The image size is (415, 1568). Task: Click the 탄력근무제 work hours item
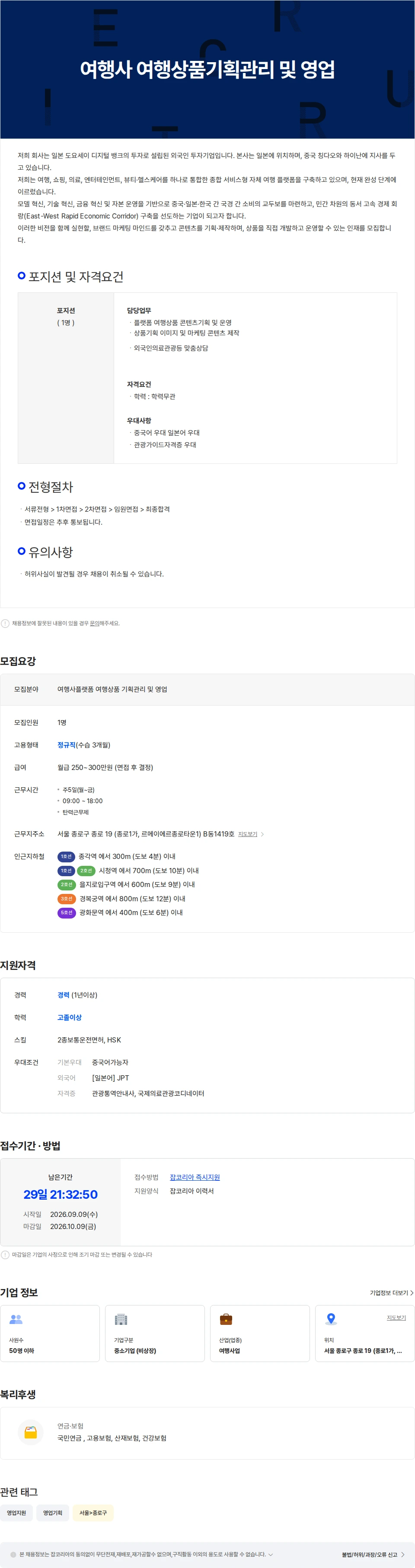click(x=75, y=813)
